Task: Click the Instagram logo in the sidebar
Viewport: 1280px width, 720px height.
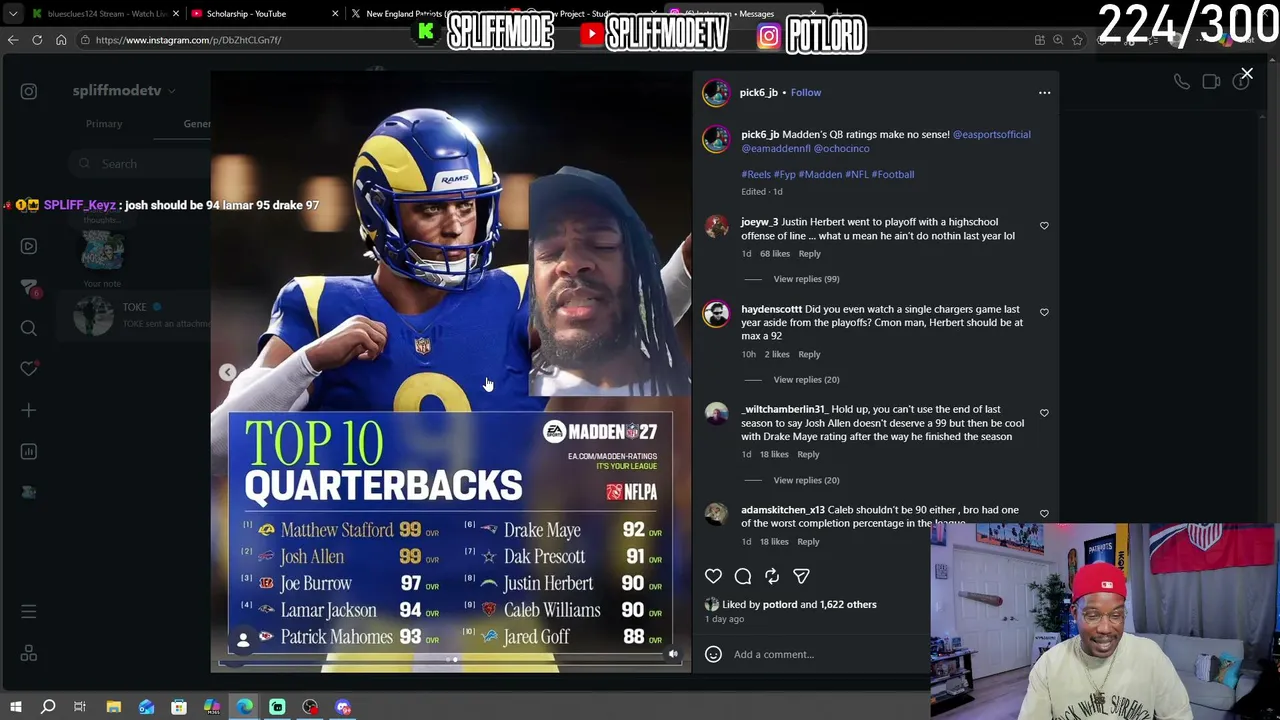Action: [29, 91]
